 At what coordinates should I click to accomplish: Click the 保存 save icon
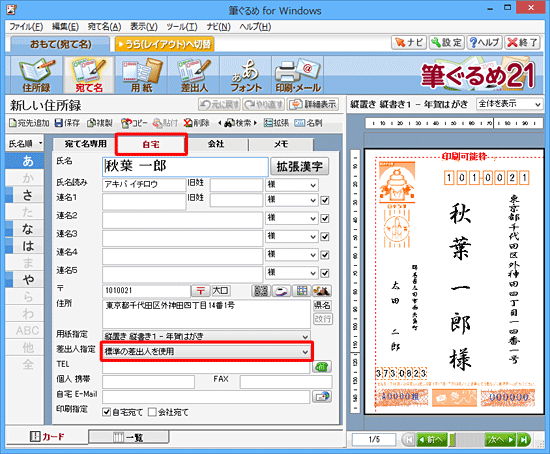click(x=67, y=123)
